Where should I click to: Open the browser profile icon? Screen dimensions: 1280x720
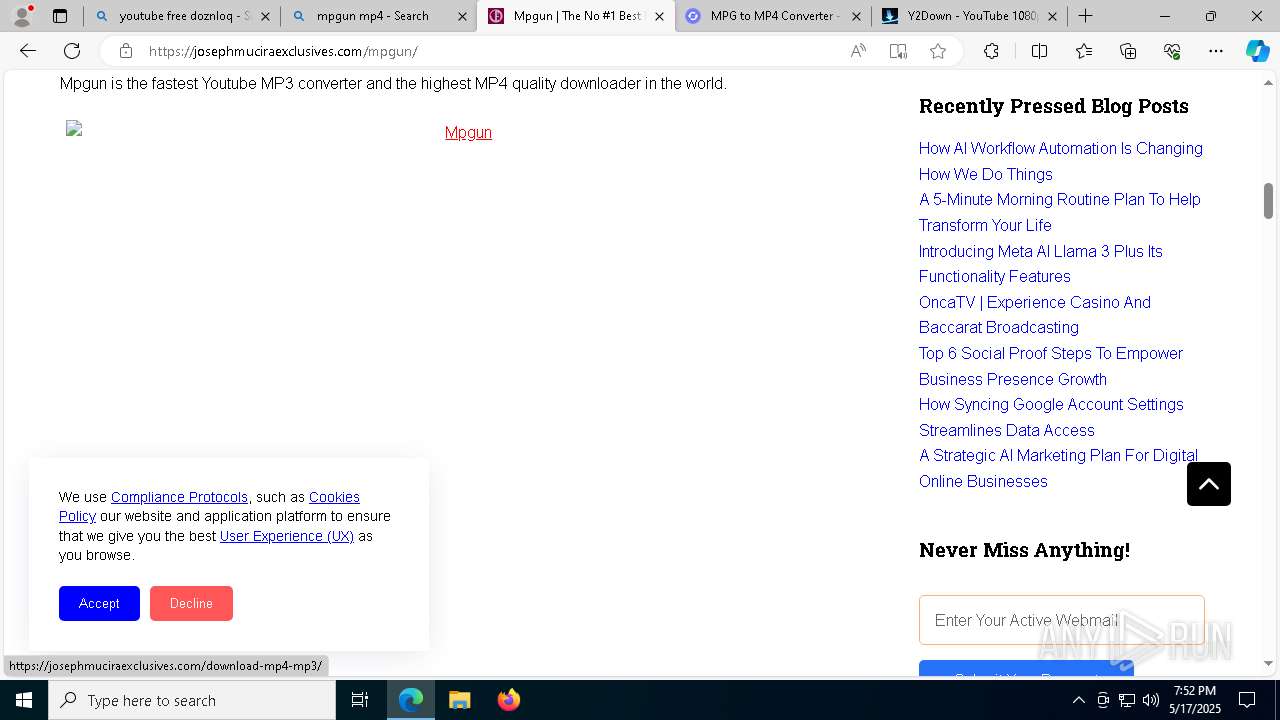pyautogui.click(x=22, y=16)
